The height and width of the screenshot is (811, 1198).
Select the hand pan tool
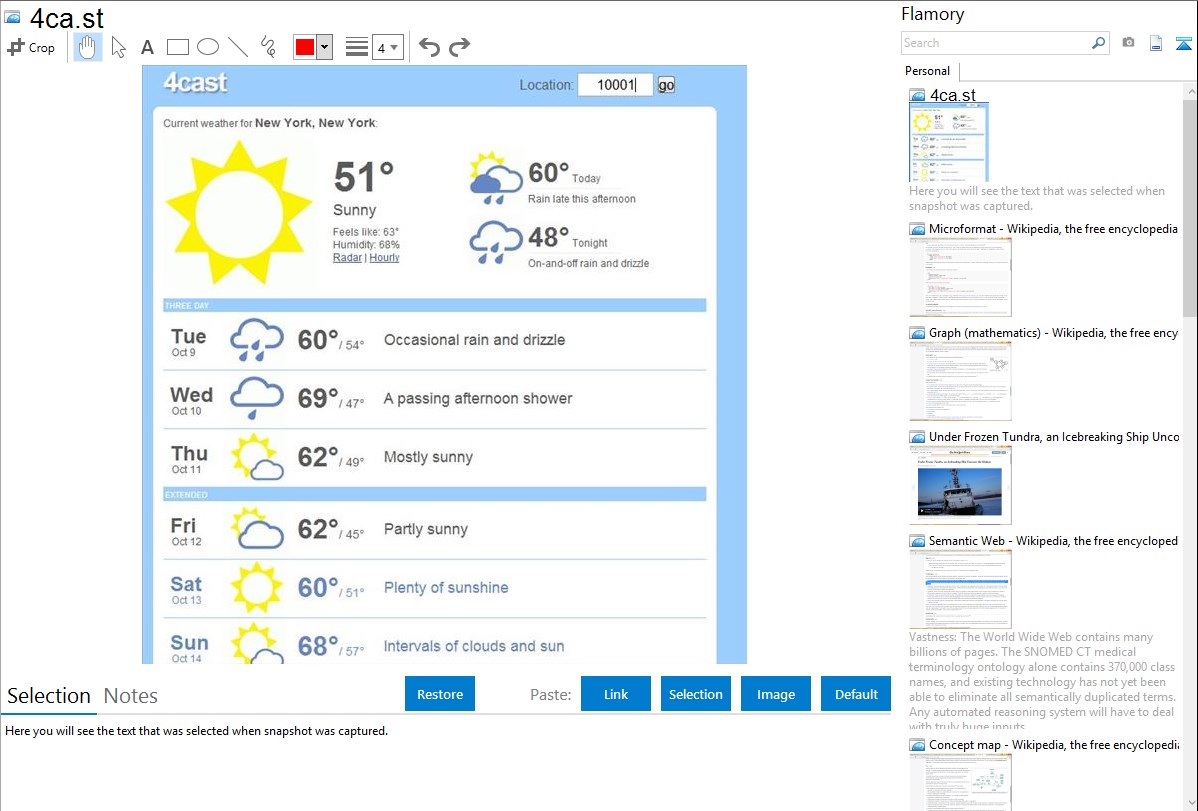(x=87, y=47)
